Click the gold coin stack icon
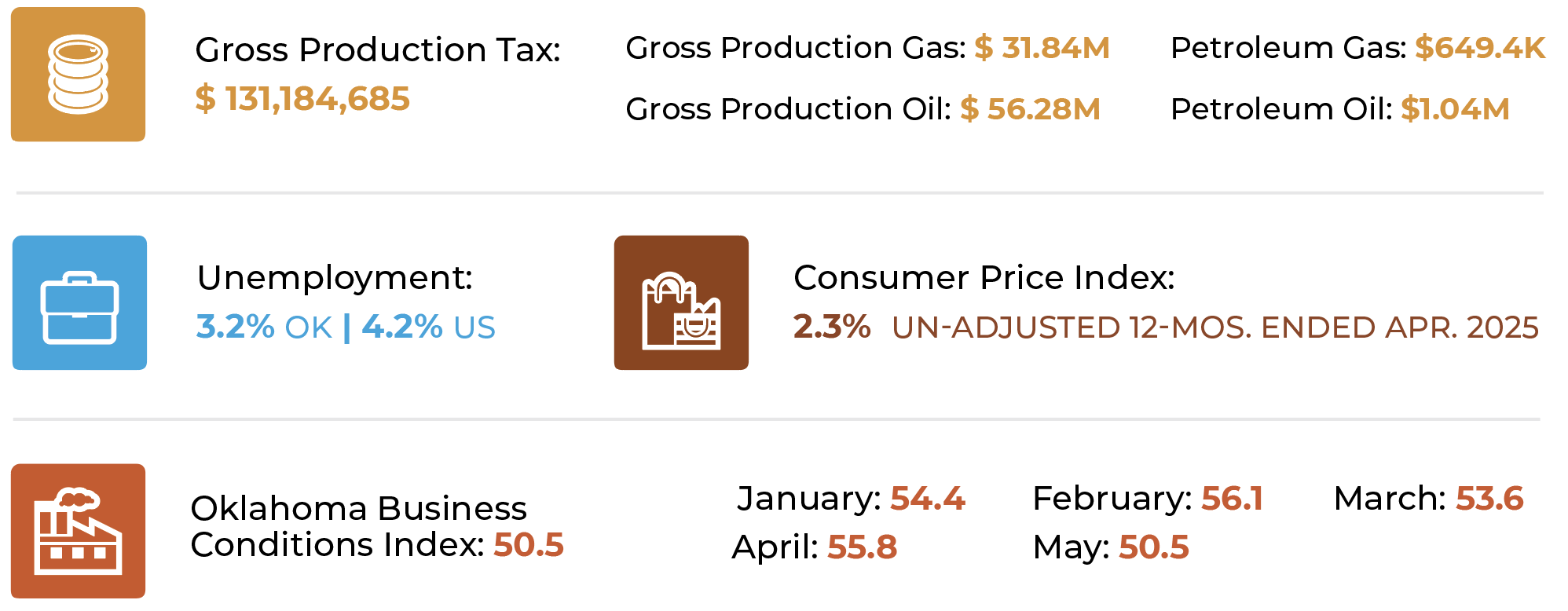Image resolution: width=1568 pixels, height=611 pixels. tap(78, 75)
